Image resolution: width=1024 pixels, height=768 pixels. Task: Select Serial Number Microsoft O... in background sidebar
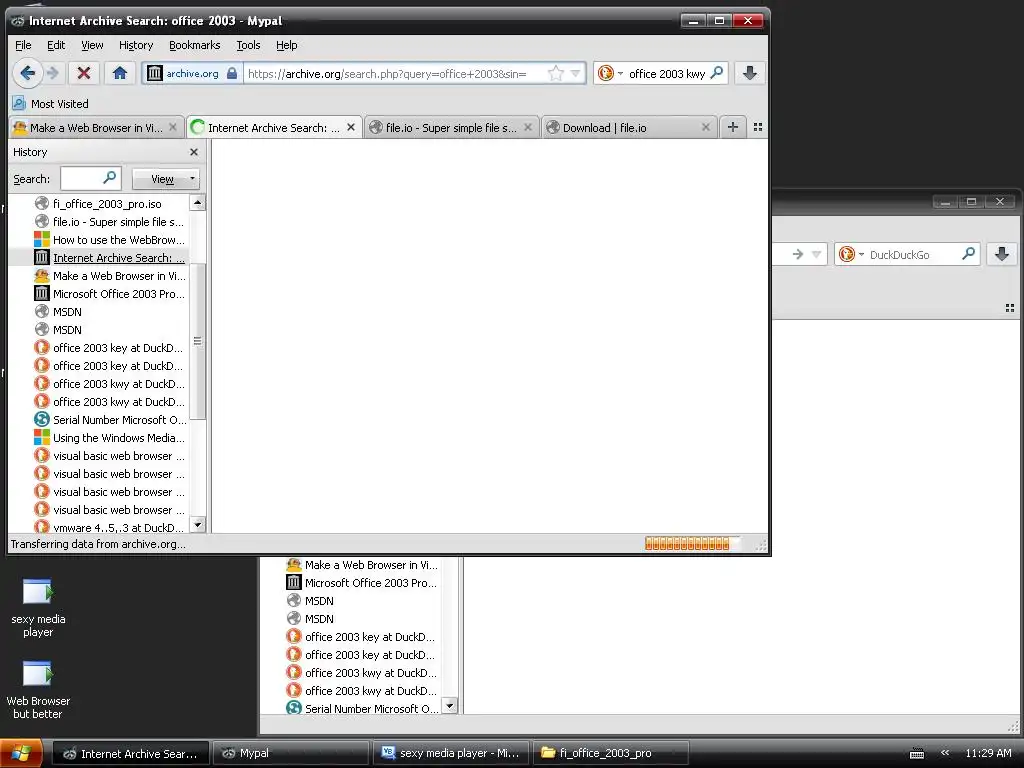coord(362,708)
